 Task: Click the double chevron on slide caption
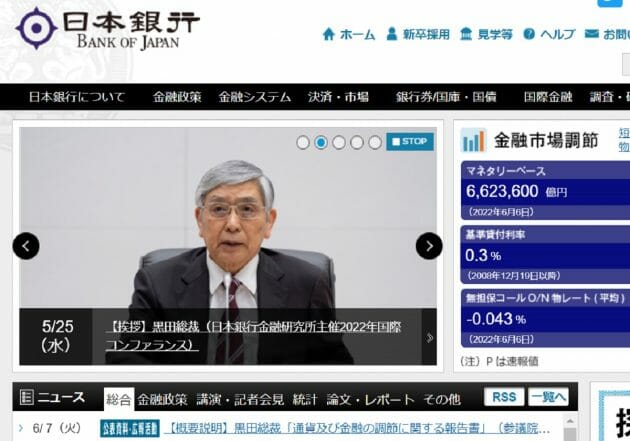[430, 337]
